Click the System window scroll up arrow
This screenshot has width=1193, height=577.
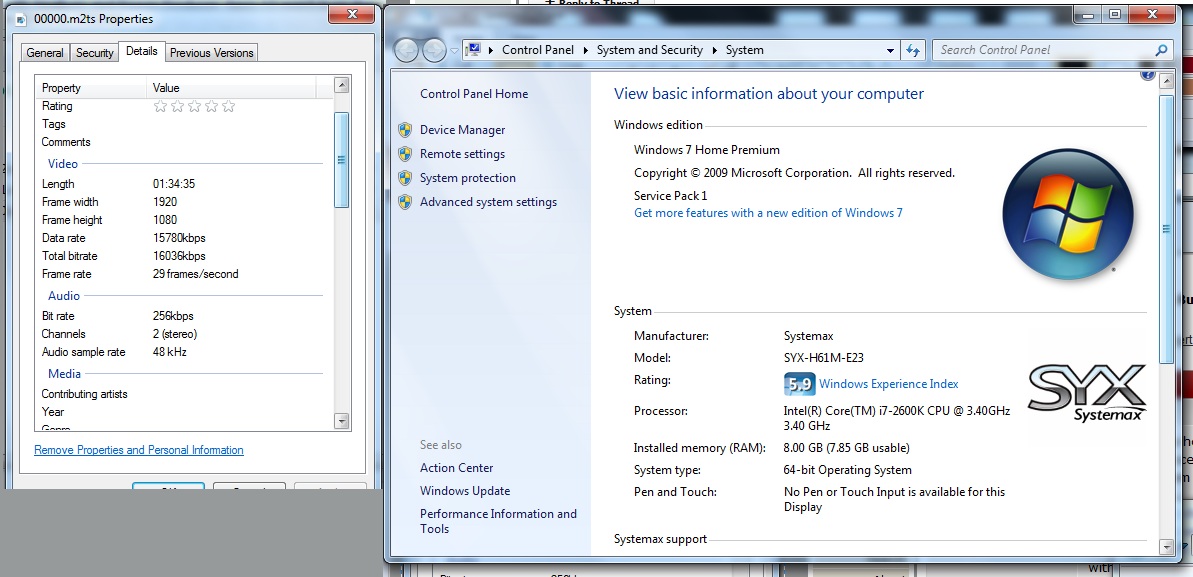[x=1166, y=82]
